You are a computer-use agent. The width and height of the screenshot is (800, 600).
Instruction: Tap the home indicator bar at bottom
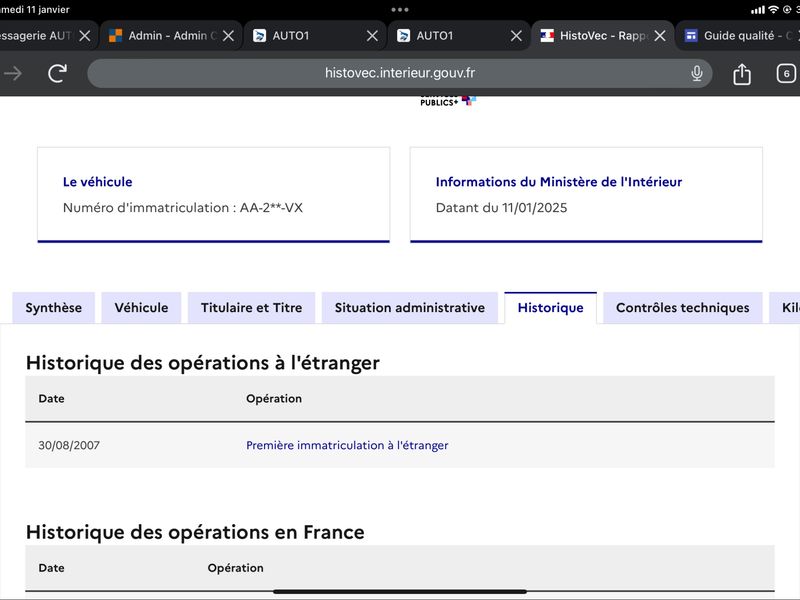tap(399, 592)
